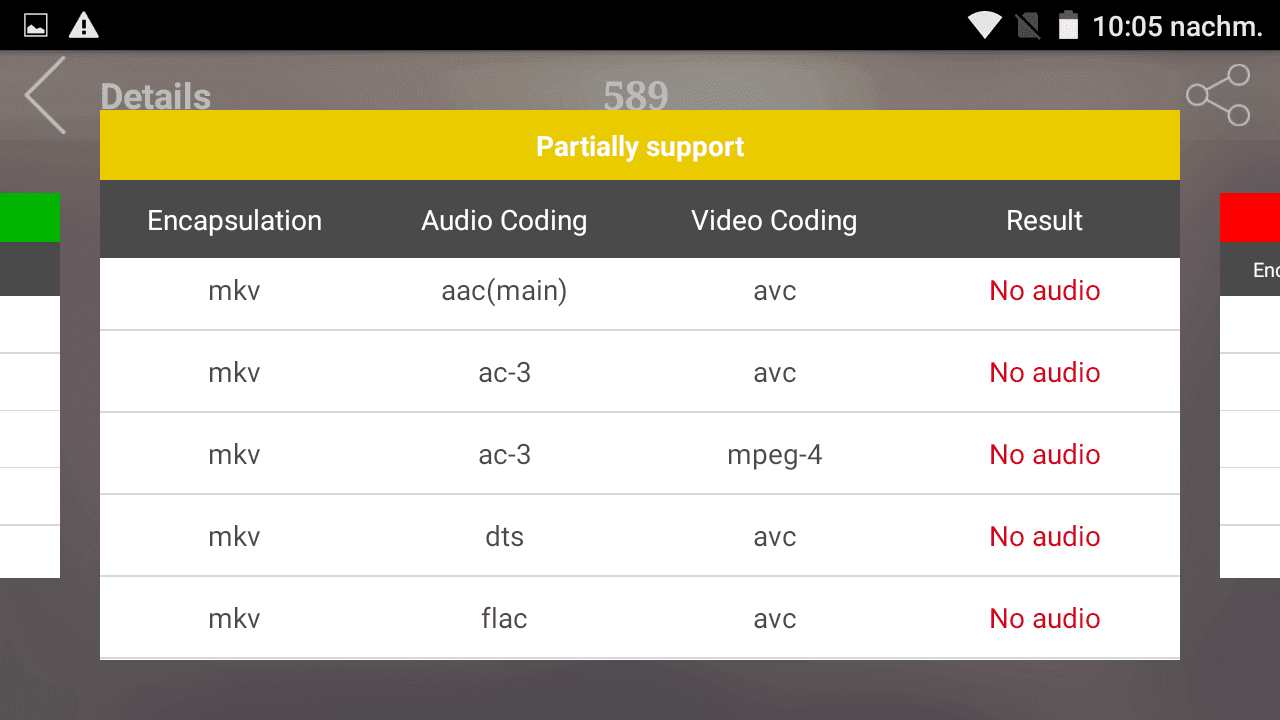
Task: Open the warning notification icon
Action: tap(84, 25)
